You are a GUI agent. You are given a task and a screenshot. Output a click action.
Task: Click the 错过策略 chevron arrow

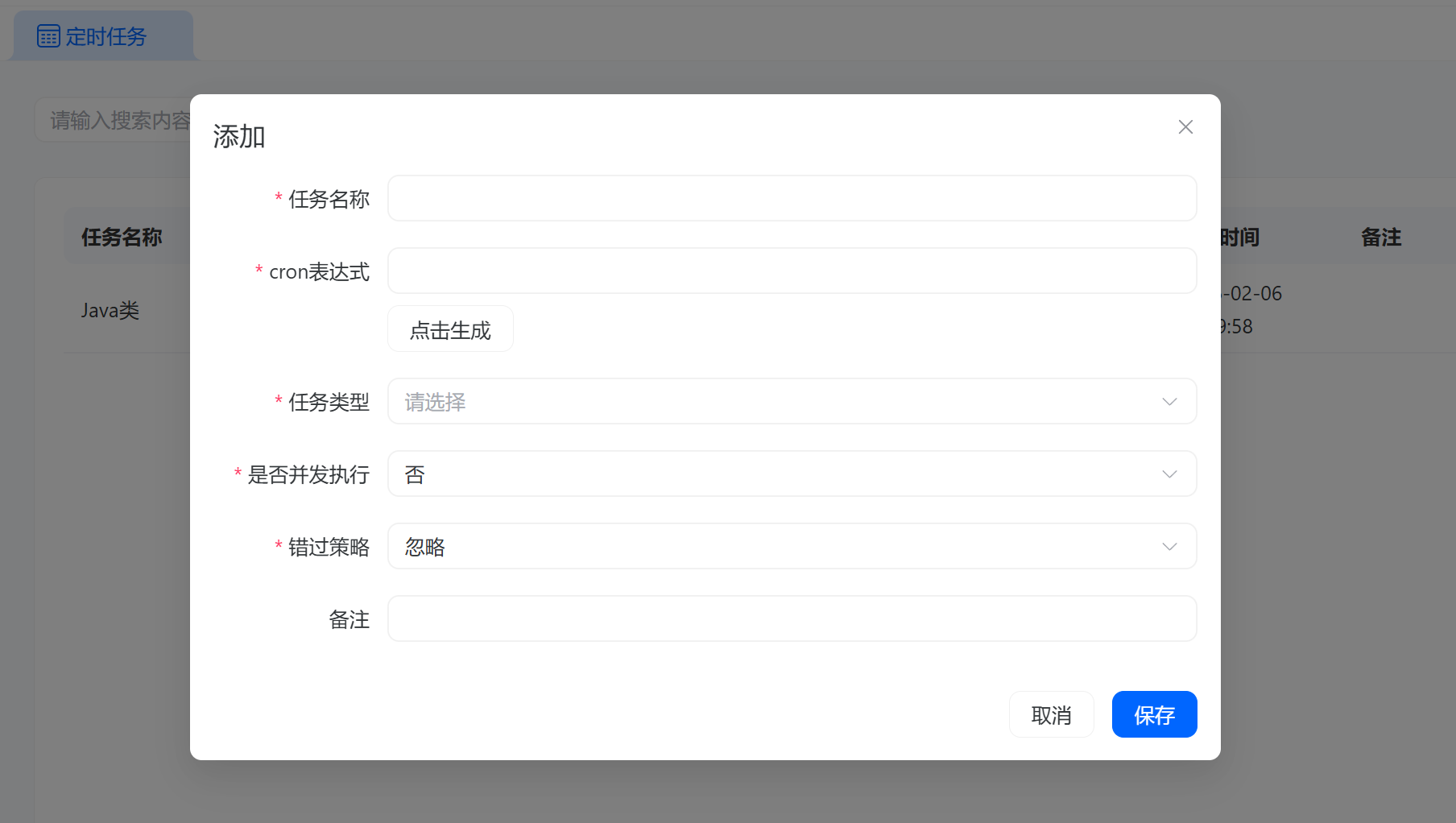(x=1169, y=547)
